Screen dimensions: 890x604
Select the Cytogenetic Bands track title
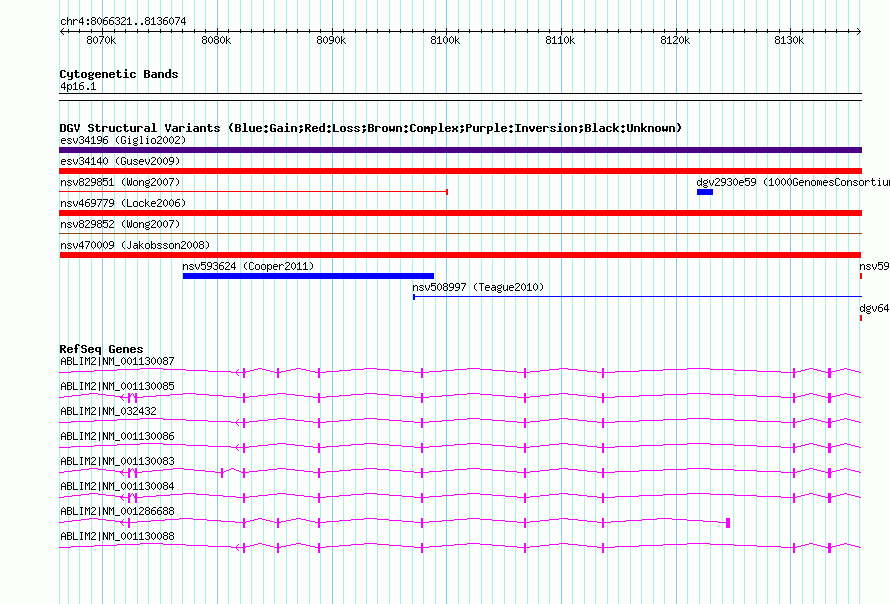click(119, 74)
